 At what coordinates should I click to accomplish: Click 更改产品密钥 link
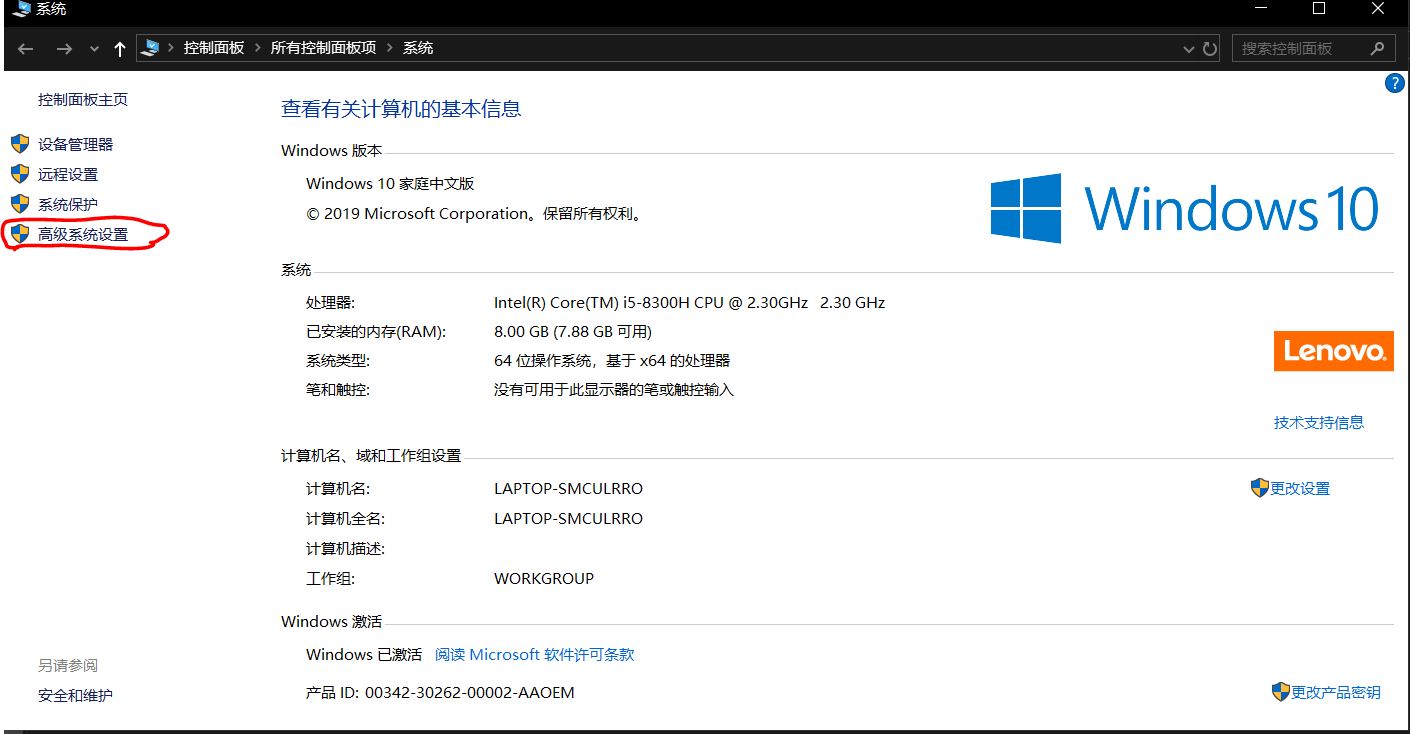(x=1336, y=692)
